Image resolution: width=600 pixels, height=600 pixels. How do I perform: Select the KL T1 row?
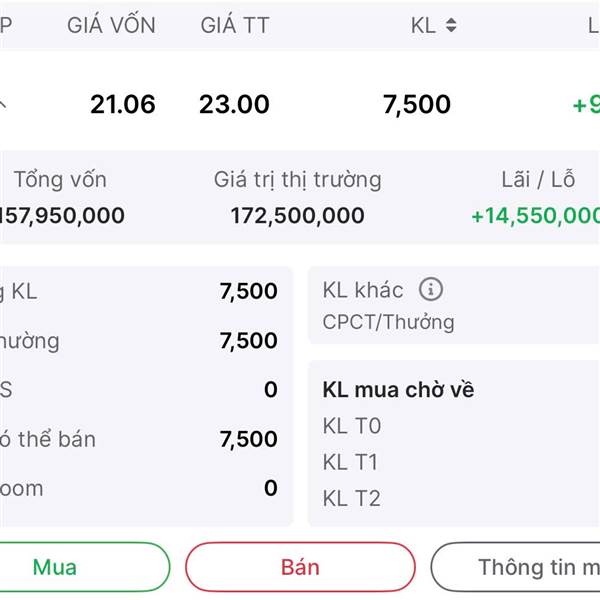(x=352, y=462)
